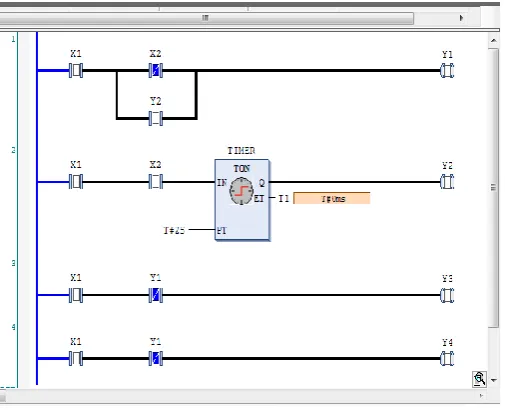Select the X1 contact in rung 3
This screenshot has height=410, width=505.
pos(76,295)
